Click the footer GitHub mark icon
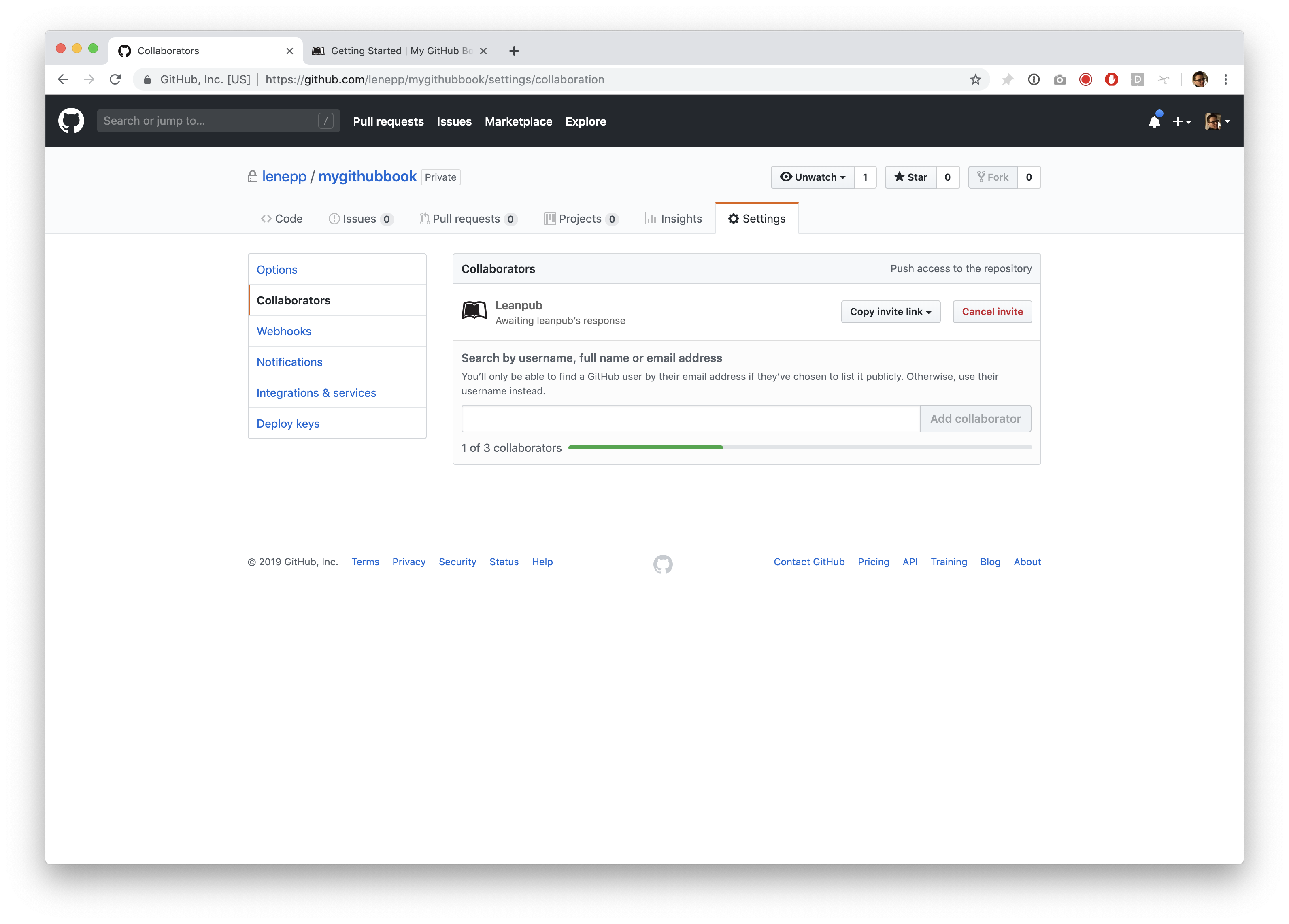Image resolution: width=1289 pixels, height=924 pixels. point(663,564)
